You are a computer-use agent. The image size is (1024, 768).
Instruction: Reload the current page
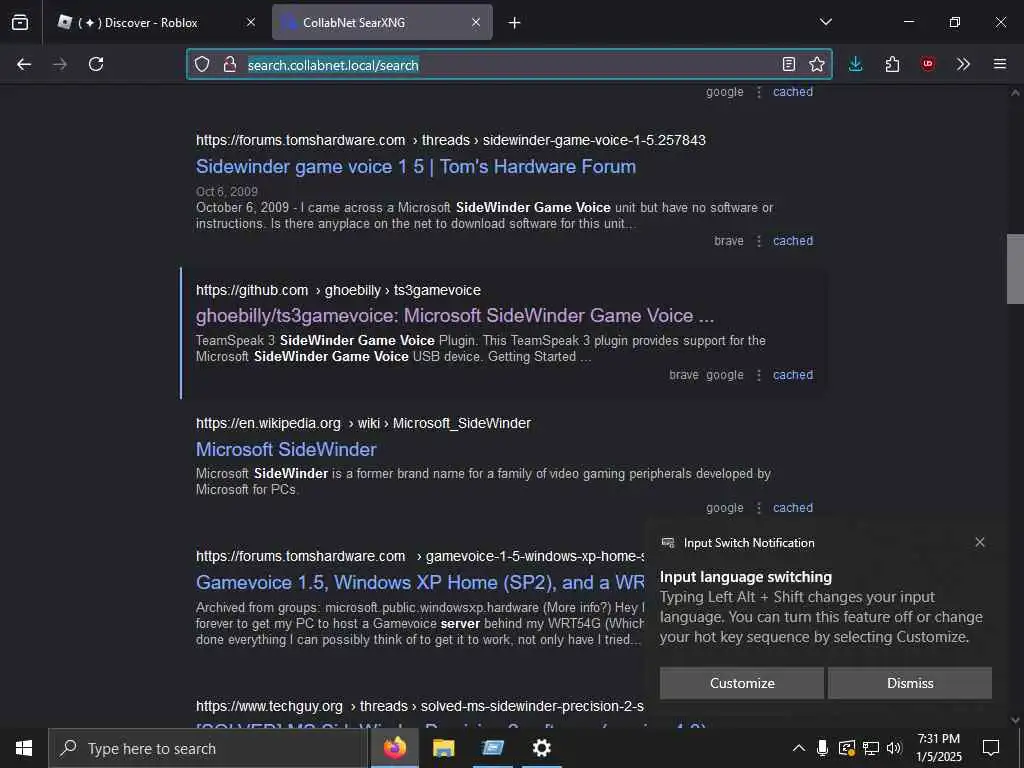pyautogui.click(x=96, y=64)
